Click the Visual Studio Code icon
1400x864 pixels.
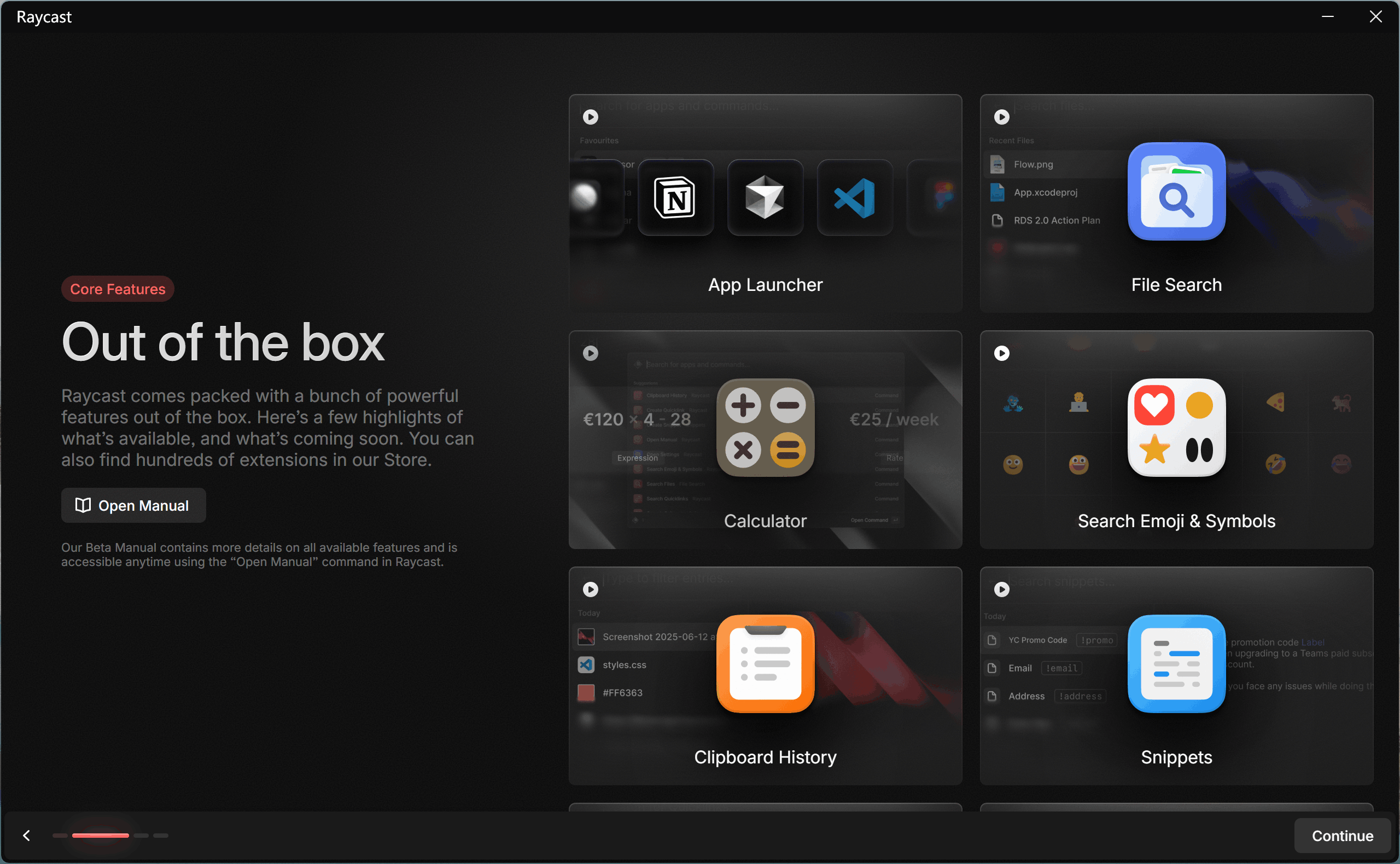coord(855,198)
